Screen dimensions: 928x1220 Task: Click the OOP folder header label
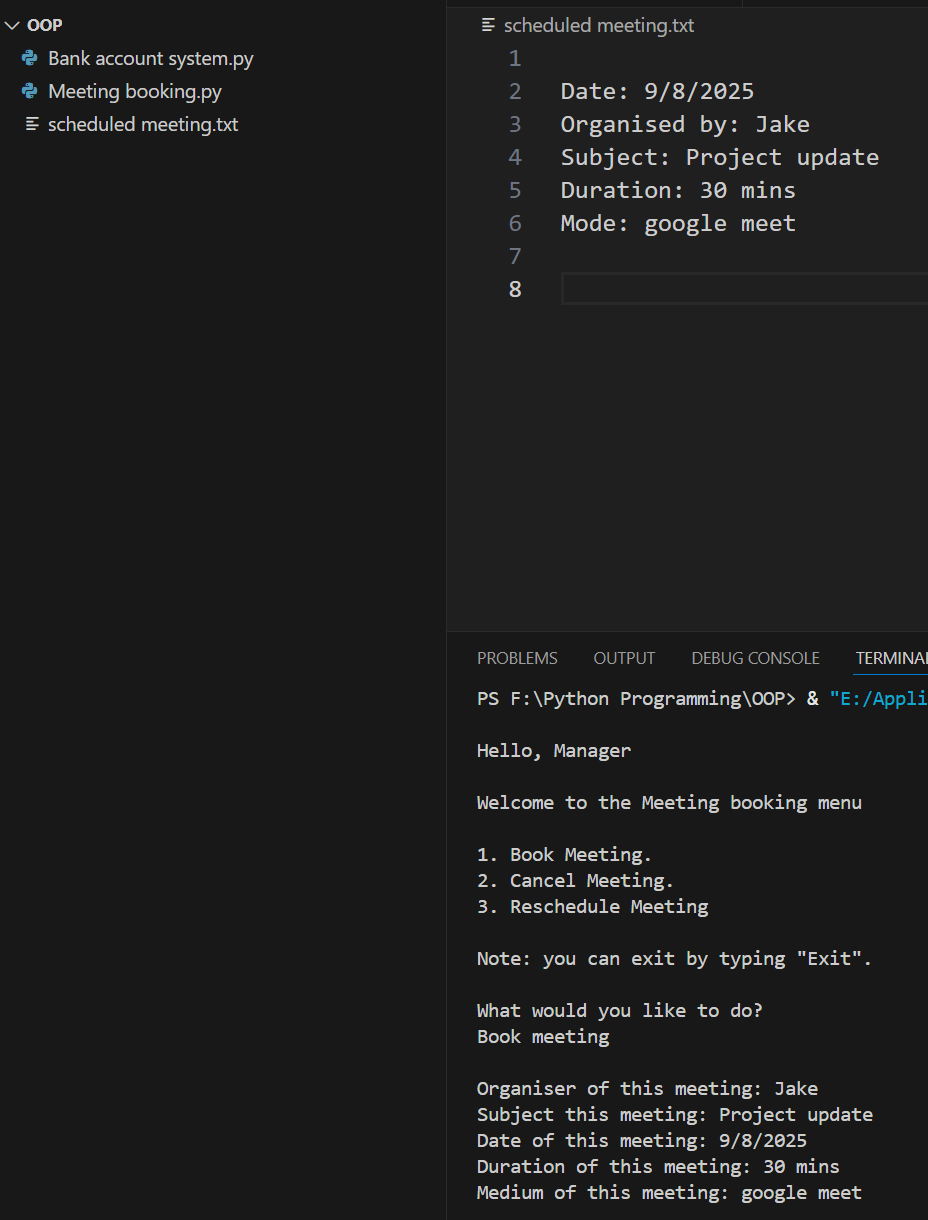(x=45, y=25)
